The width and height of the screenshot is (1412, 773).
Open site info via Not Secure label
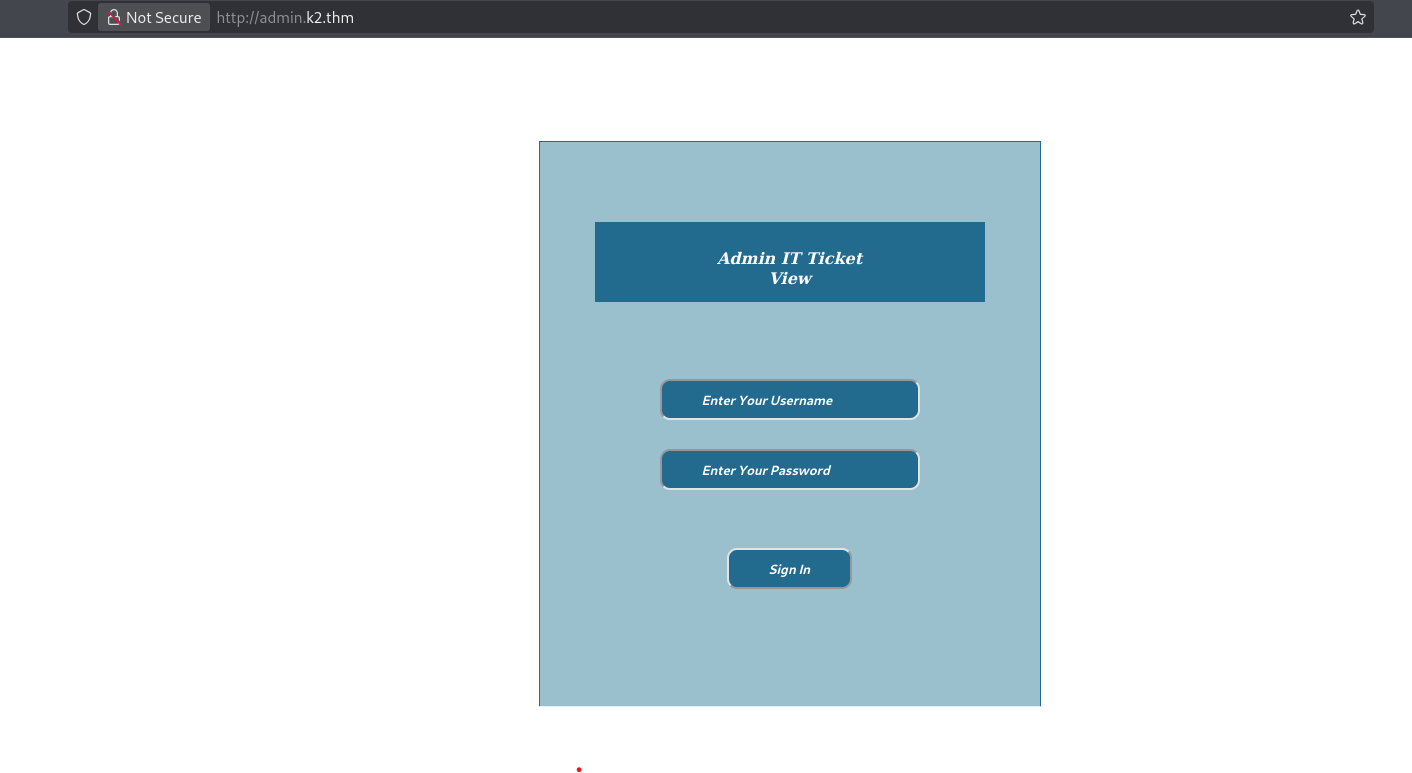[x=163, y=17]
